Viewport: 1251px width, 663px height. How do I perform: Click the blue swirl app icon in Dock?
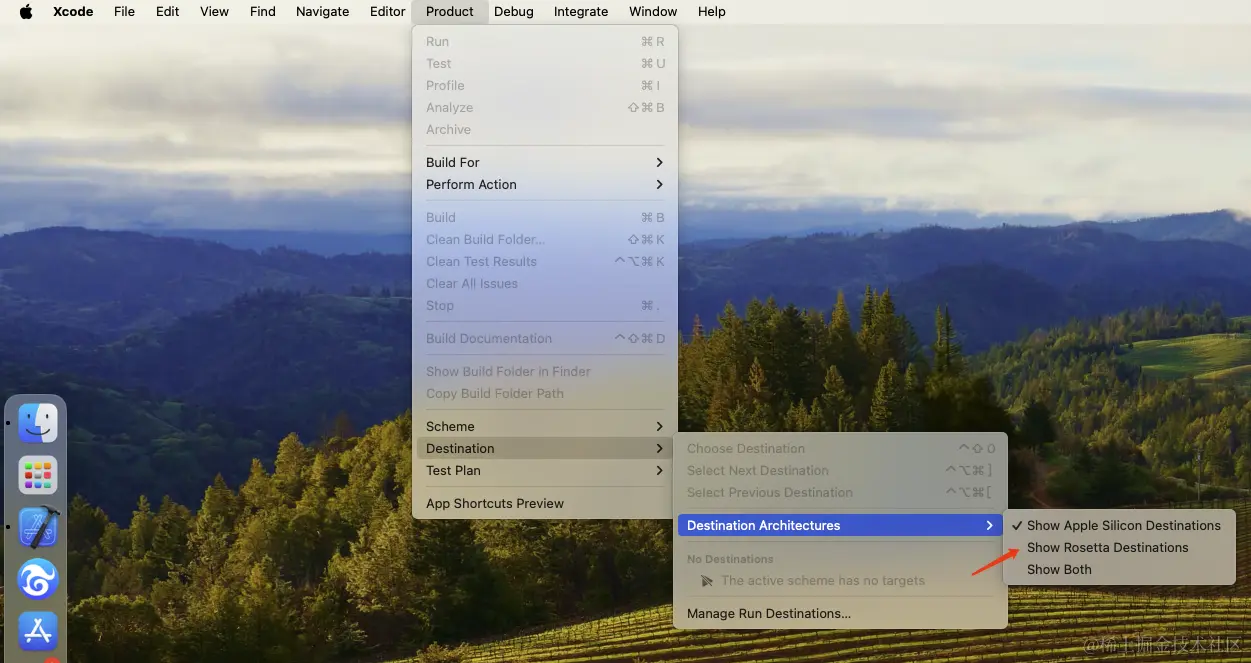[37, 579]
